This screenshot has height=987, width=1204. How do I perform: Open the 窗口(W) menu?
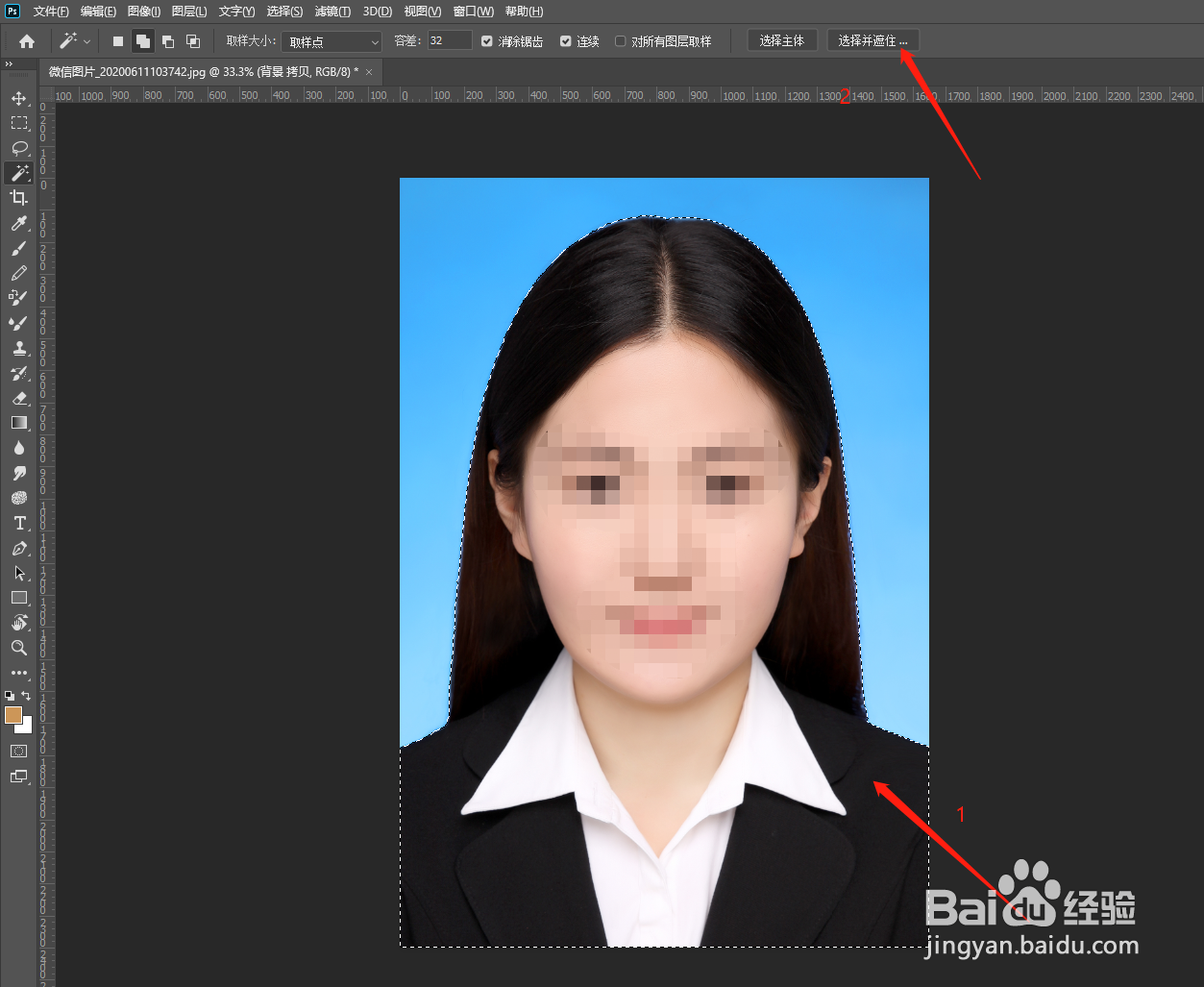(473, 12)
